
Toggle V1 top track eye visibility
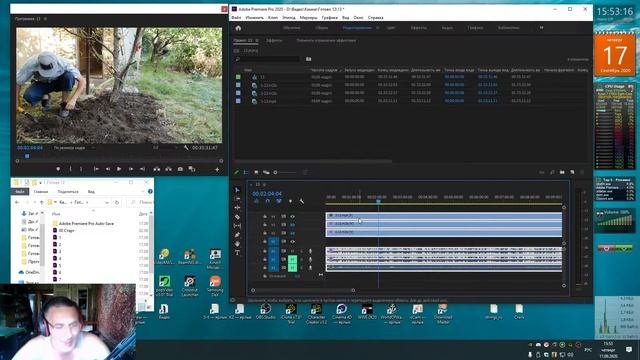point(292,216)
